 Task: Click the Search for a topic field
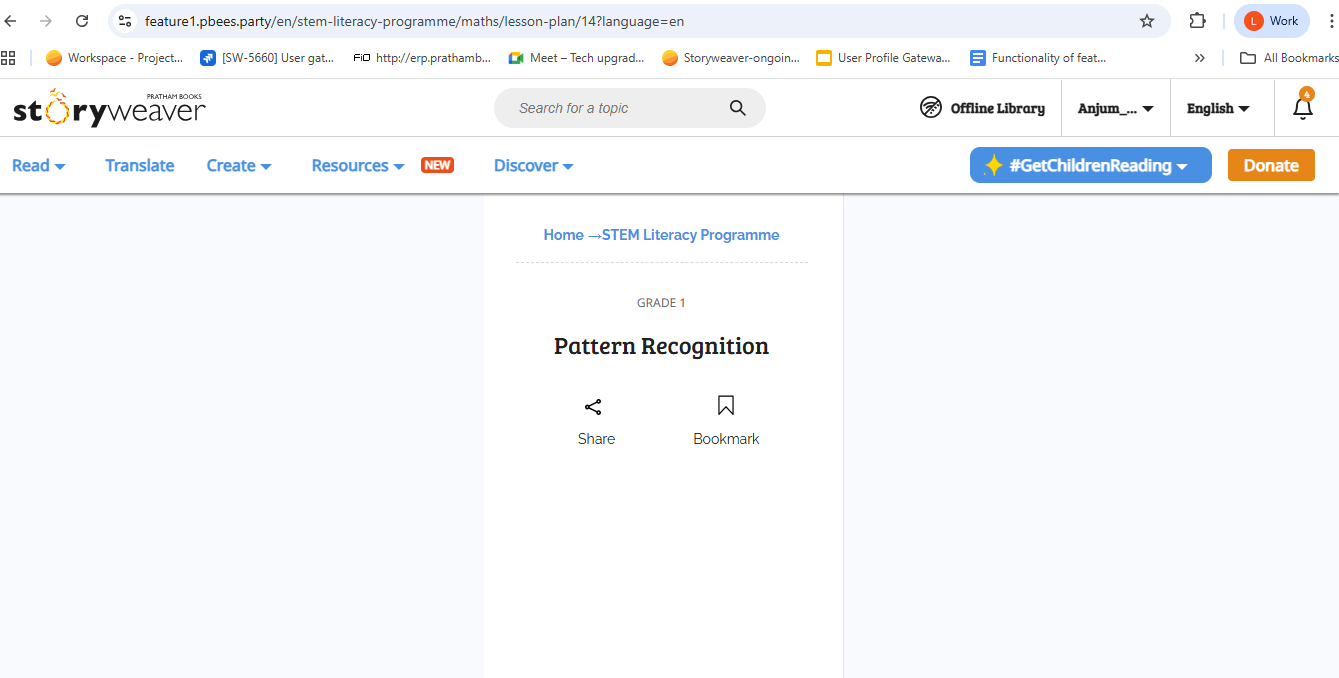[615, 108]
